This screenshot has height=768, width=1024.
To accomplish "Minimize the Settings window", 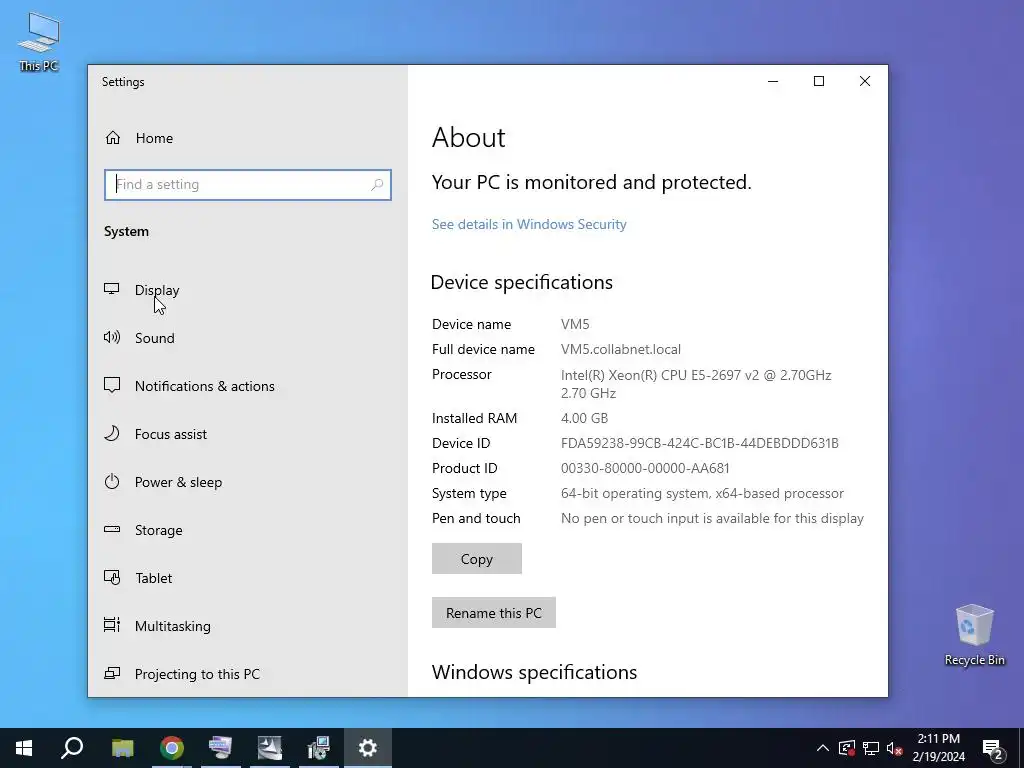I will coord(773,81).
